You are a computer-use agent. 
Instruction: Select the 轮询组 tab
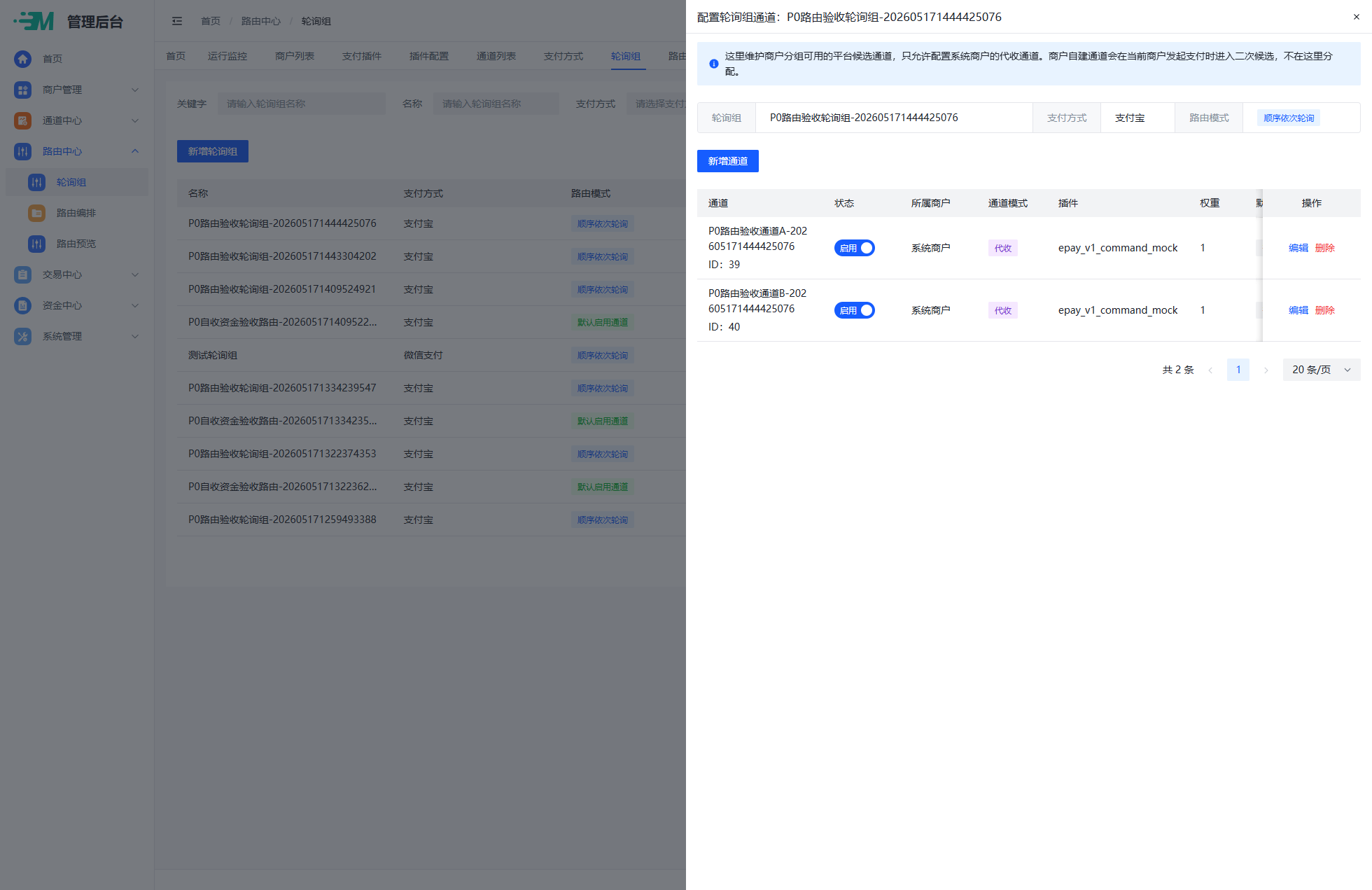click(626, 56)
